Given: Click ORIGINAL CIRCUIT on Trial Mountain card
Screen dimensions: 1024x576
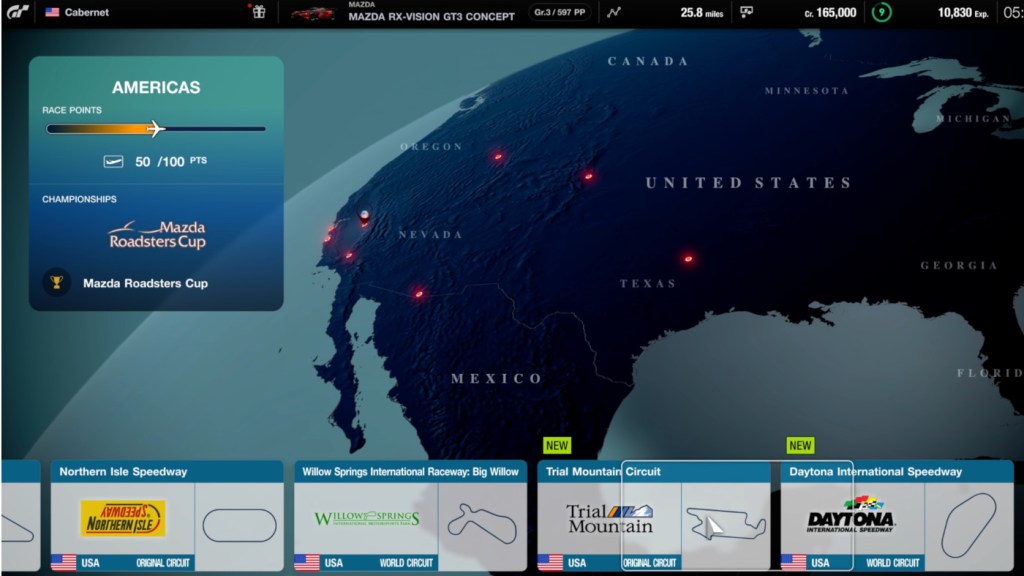Looking at the screenshot, I should click(649, 563).
